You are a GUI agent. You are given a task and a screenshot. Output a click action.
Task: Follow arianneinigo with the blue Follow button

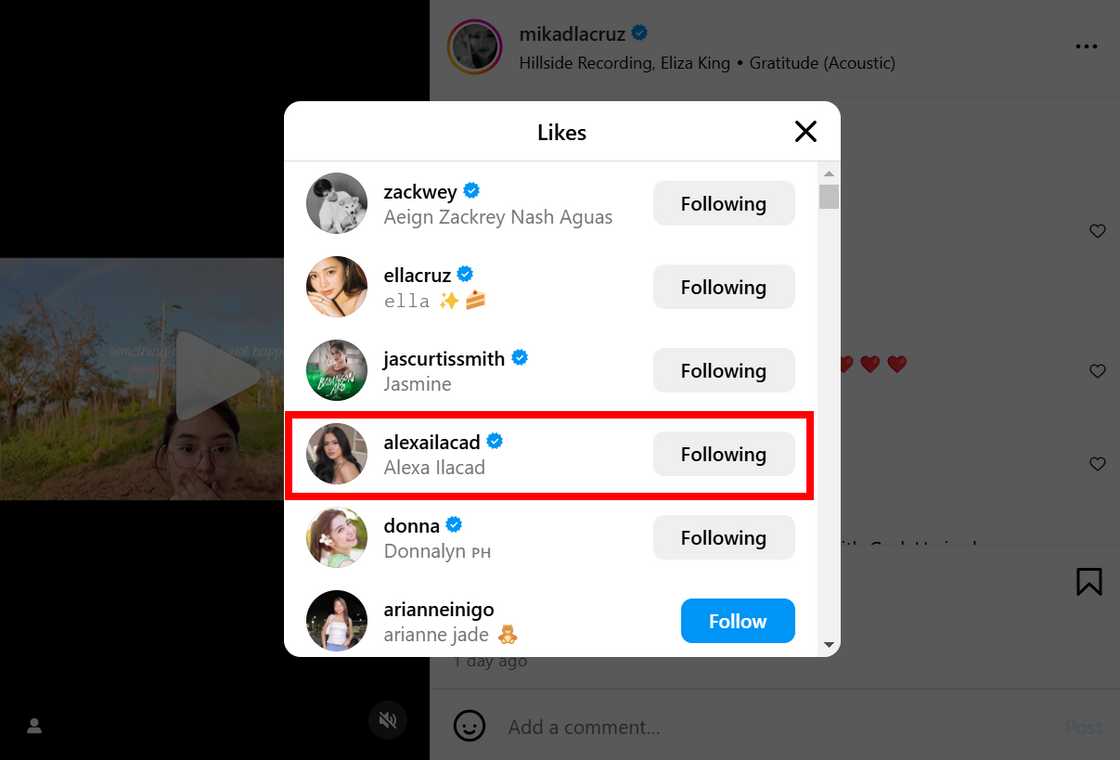[737, 620]
